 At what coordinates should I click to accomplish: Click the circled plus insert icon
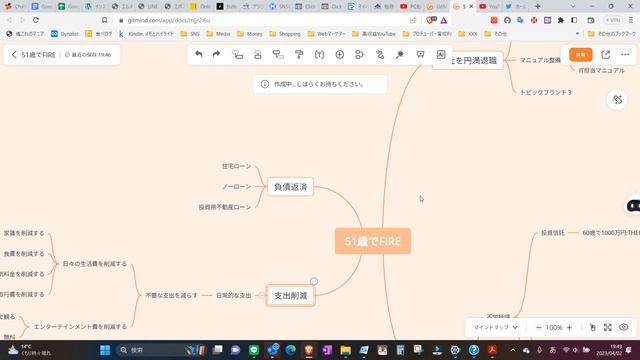340,54
